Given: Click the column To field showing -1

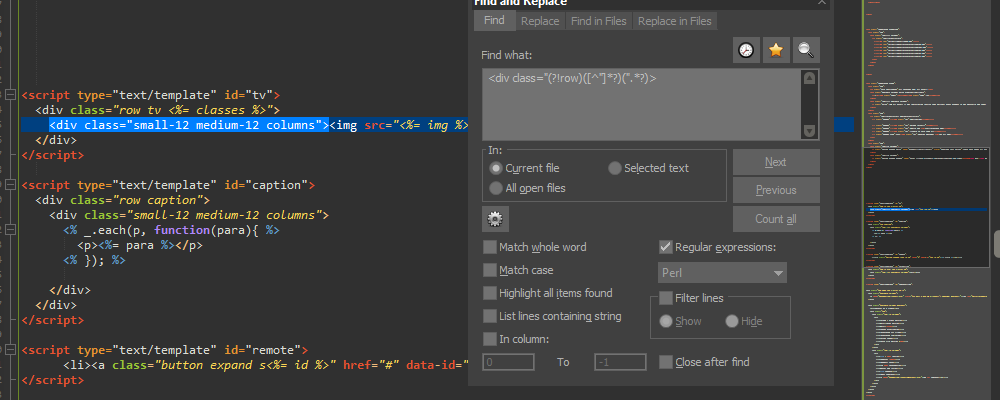Looking at the screenshot, I should [620, 362].
